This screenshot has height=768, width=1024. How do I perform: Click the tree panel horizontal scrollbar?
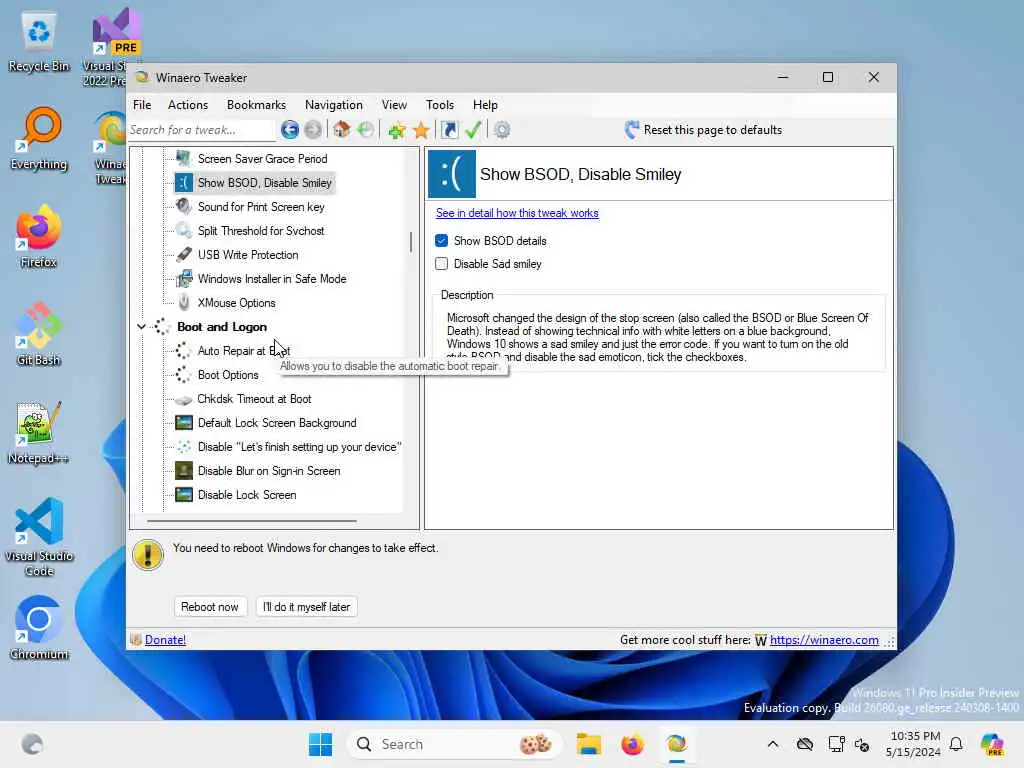(x=252, y=521)
